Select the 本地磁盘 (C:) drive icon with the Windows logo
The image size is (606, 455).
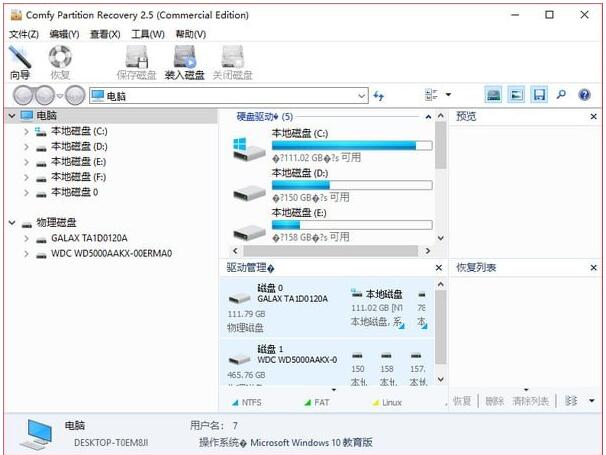tap(249, 150)
